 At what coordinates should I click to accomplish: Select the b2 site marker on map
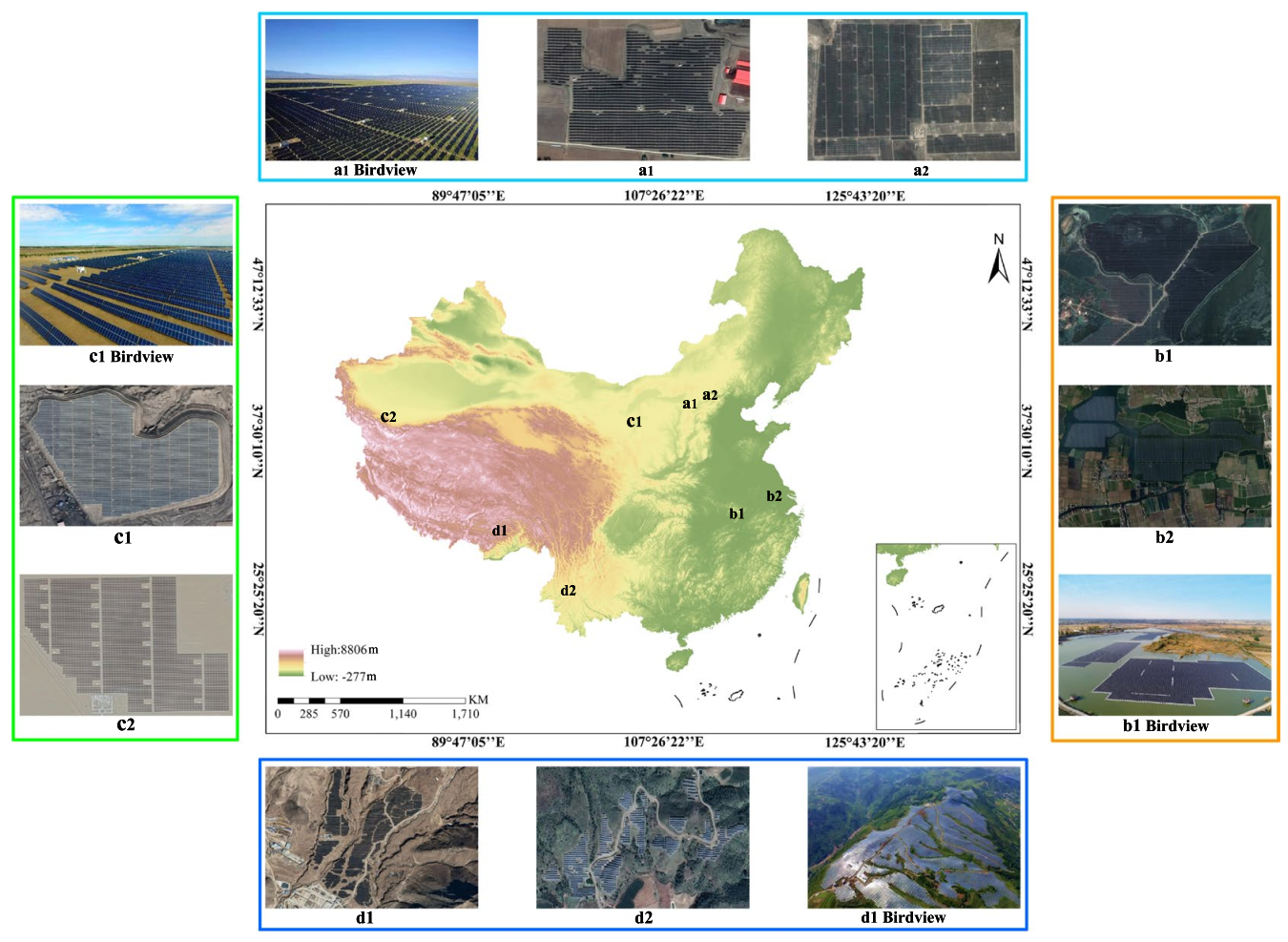[774, 496]
